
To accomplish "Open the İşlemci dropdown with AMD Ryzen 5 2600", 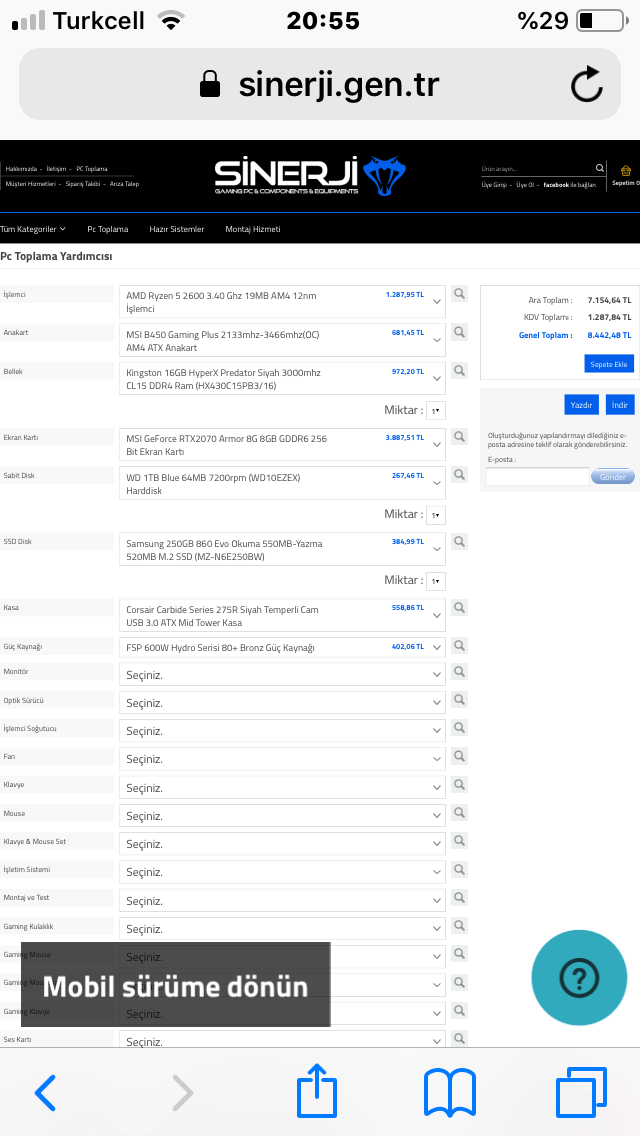I will tap(282, 302).
